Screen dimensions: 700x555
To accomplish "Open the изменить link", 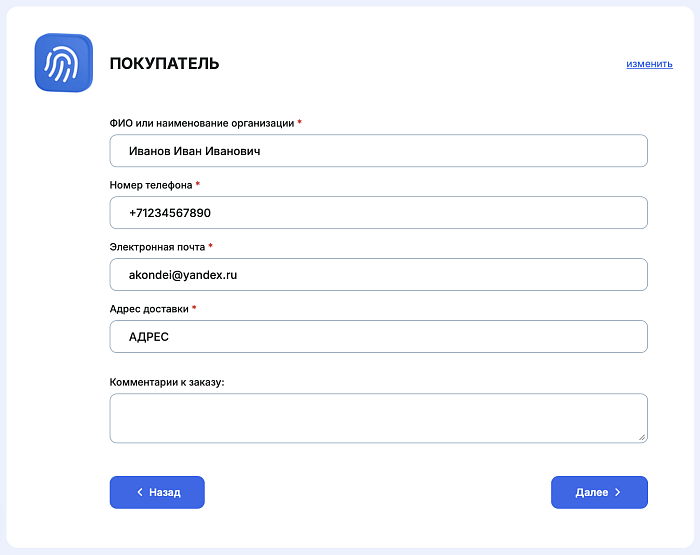I will (x=649, y=64).
